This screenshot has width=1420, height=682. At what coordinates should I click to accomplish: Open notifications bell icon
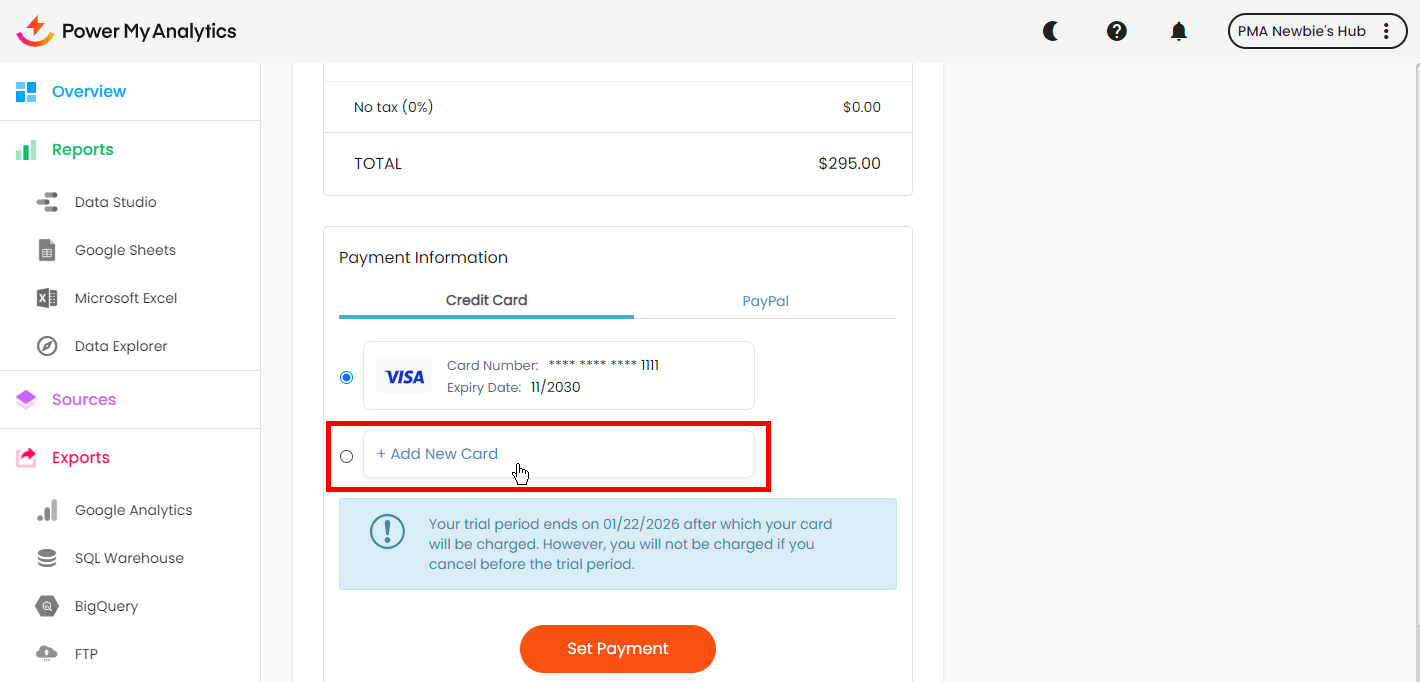pos(1179,32)
